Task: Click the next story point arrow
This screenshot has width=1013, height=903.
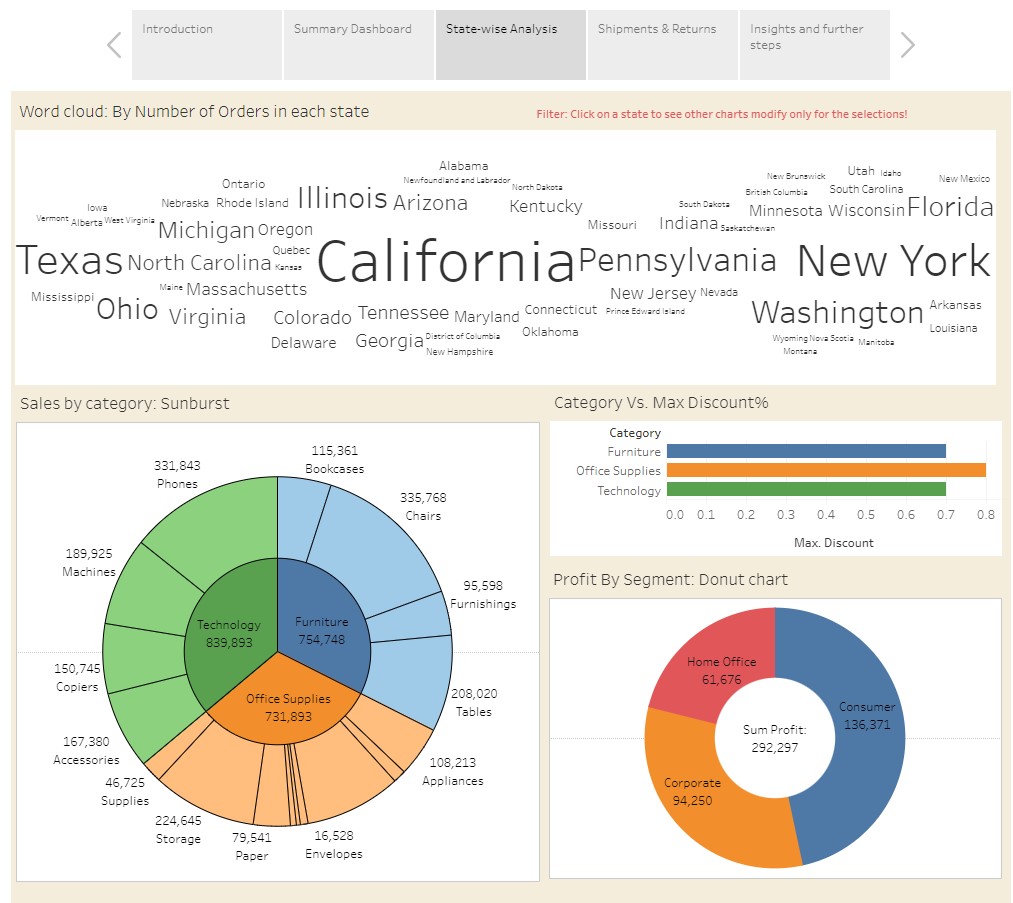Action: click(x=907, y=45)
